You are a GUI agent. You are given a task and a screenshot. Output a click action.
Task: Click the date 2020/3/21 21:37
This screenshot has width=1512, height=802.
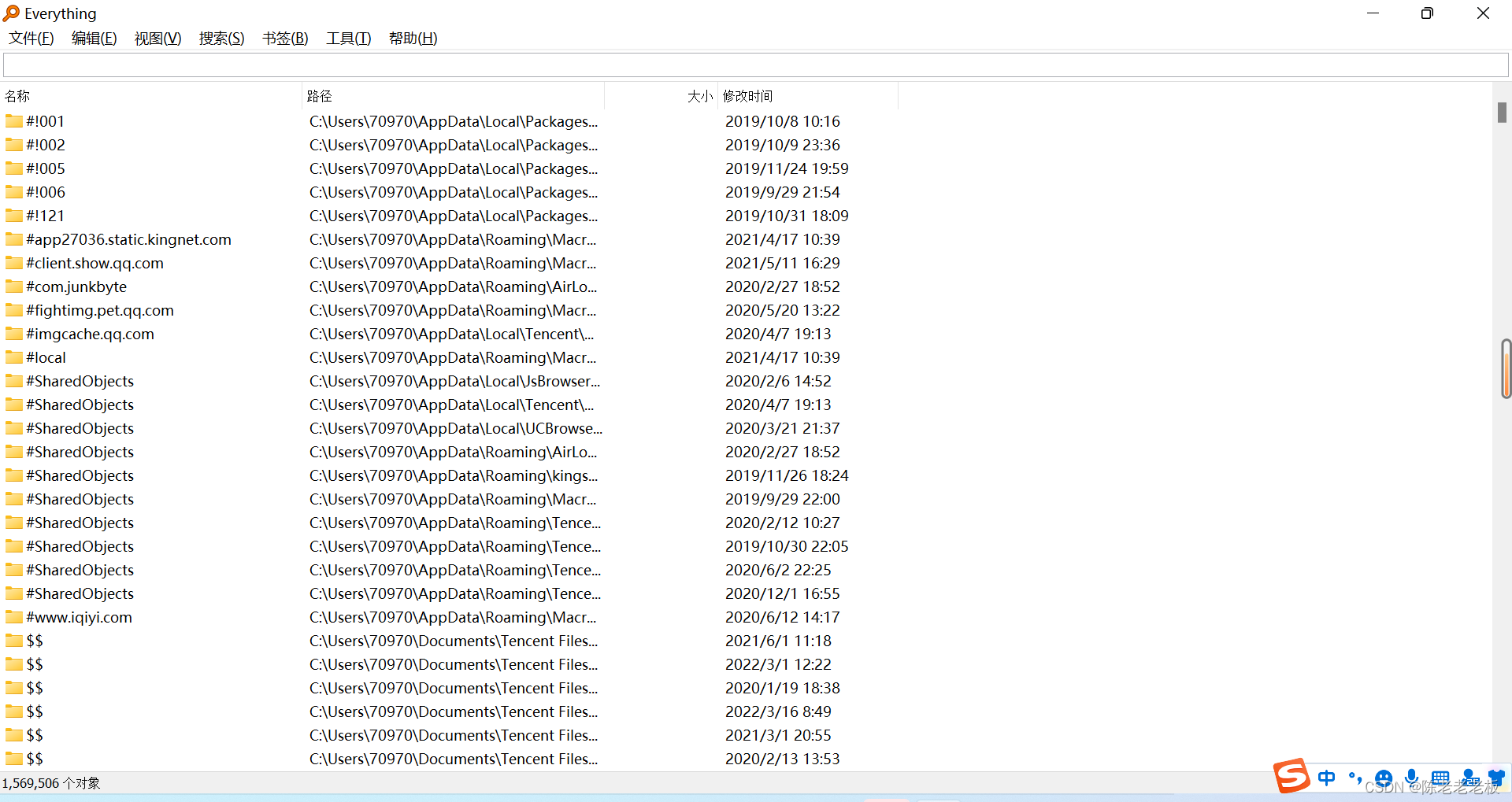783,428
